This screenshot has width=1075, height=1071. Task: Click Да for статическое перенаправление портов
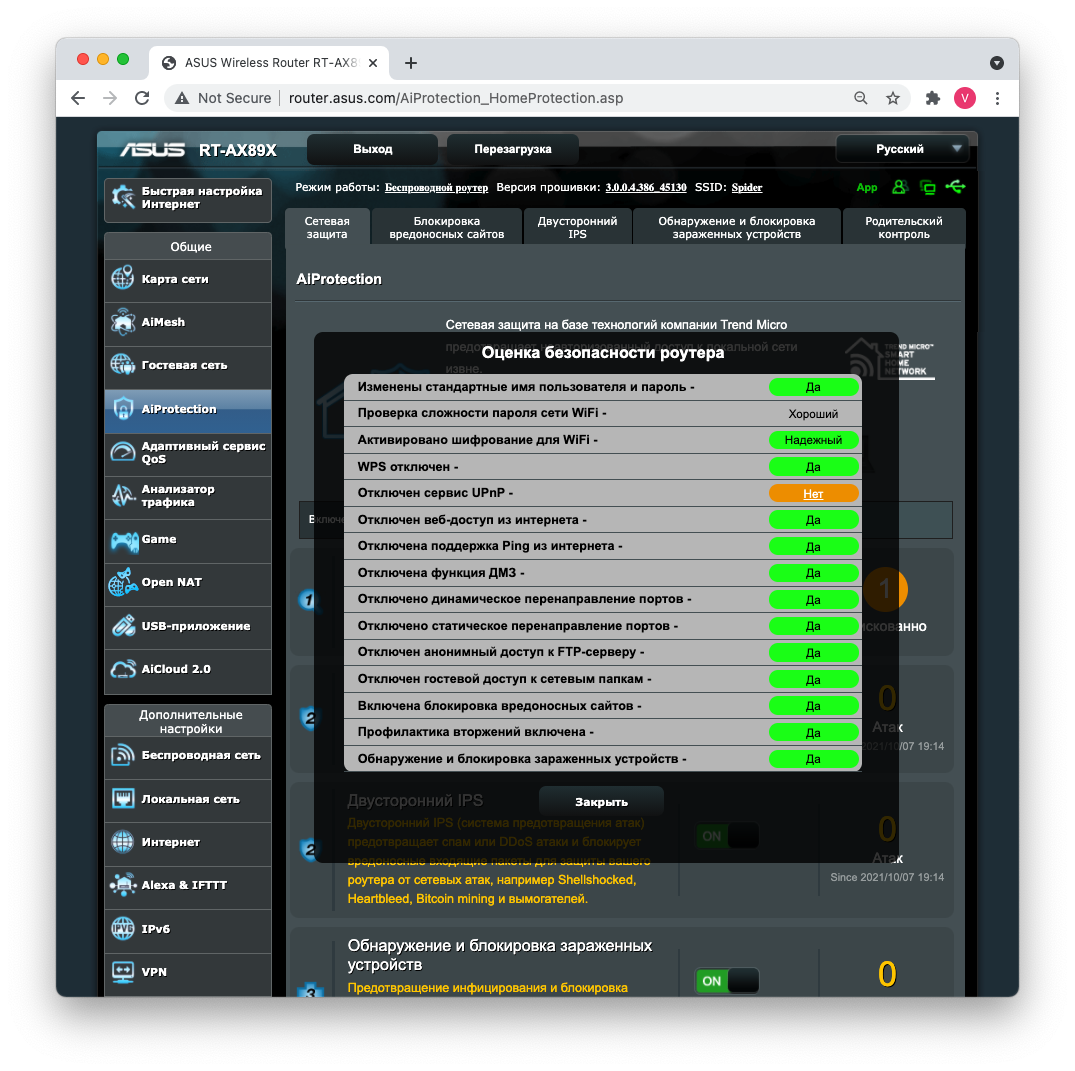(x=813, y=626)
